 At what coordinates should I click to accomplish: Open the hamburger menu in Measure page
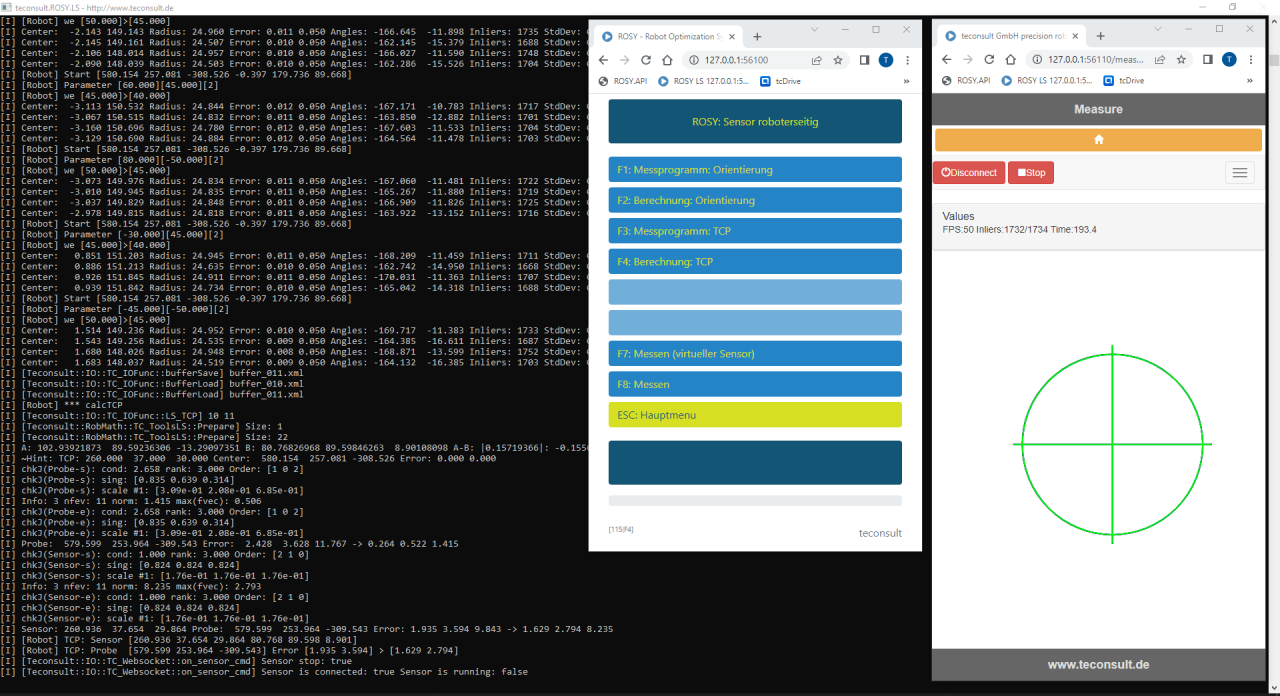point(1240,173)
